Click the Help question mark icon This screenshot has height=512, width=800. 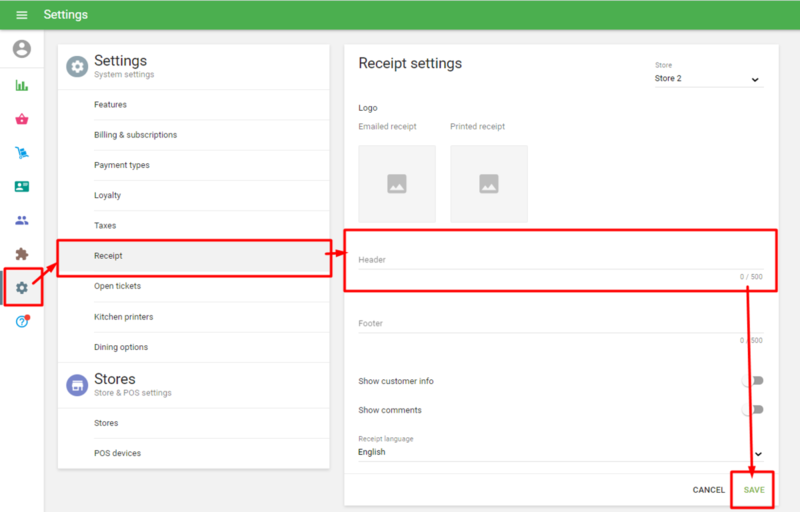click(22, 321)
